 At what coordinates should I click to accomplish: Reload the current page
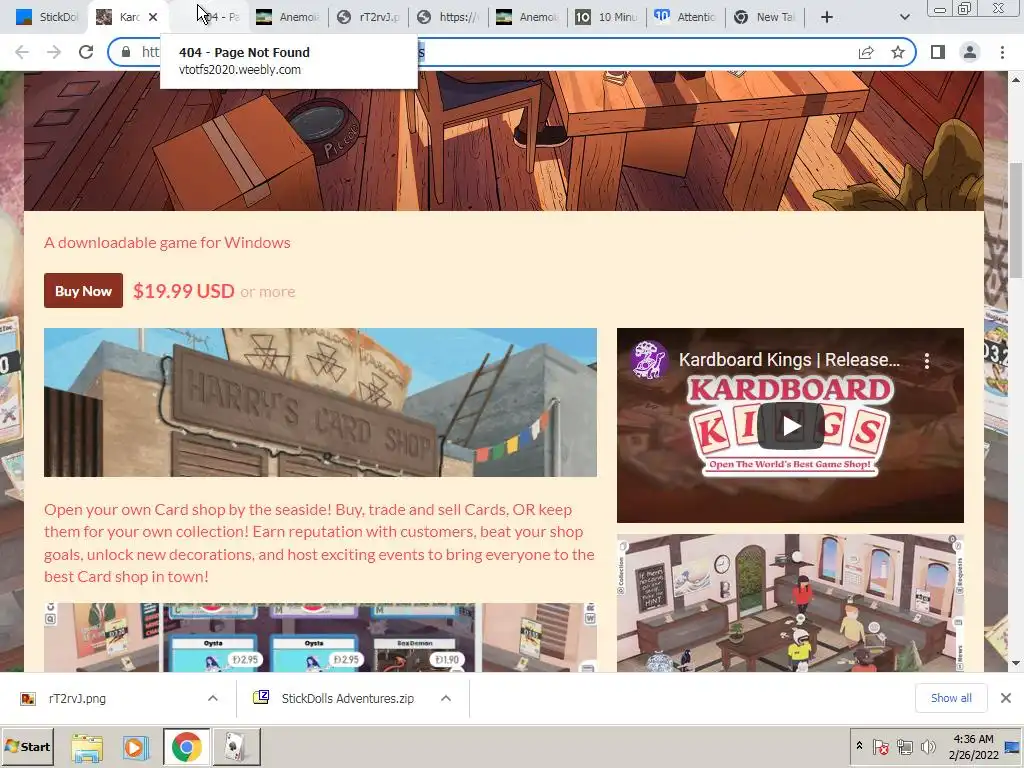tap(86, 52)
